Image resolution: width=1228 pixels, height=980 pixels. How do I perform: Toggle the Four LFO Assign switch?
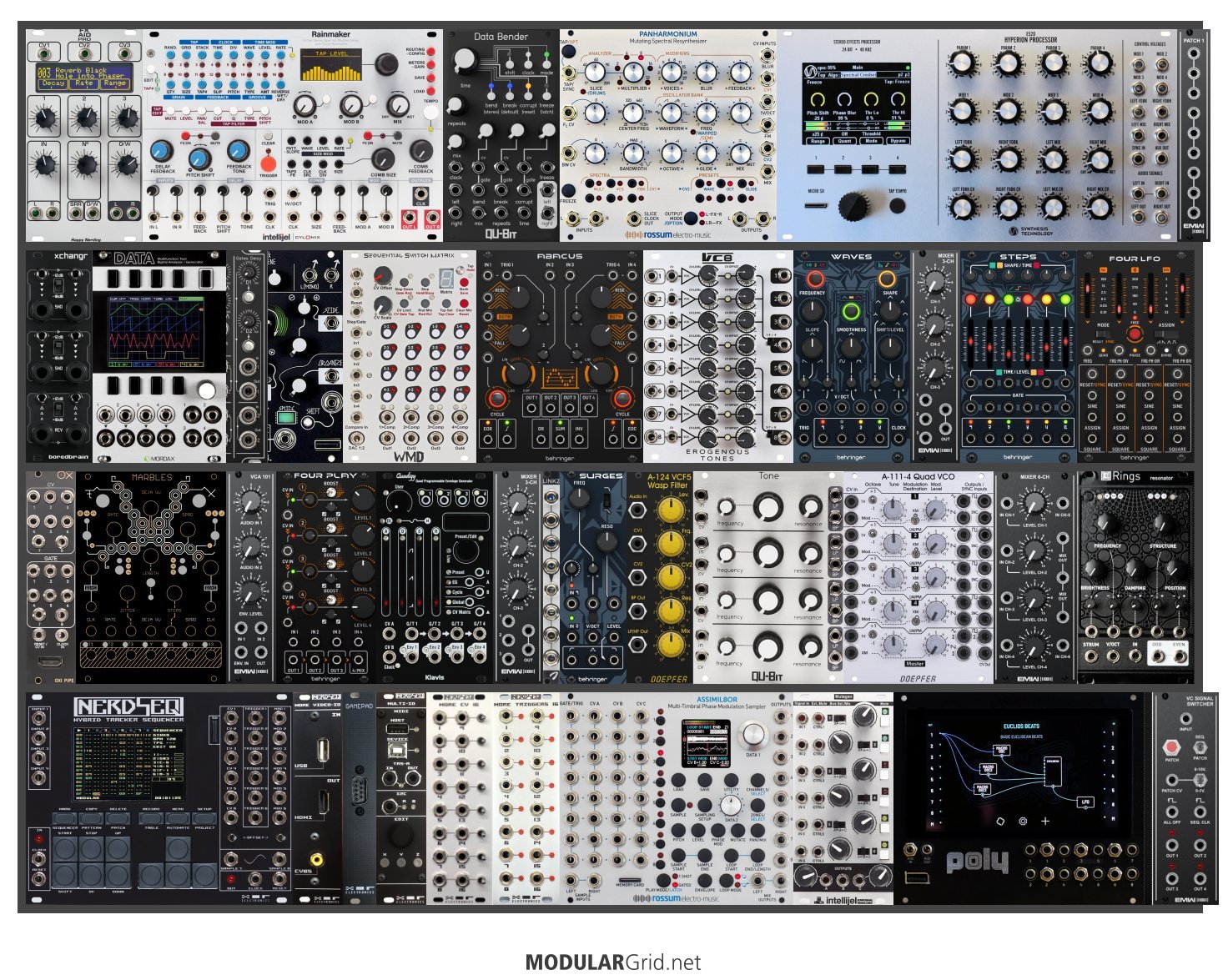click(x=1167, y=335)
